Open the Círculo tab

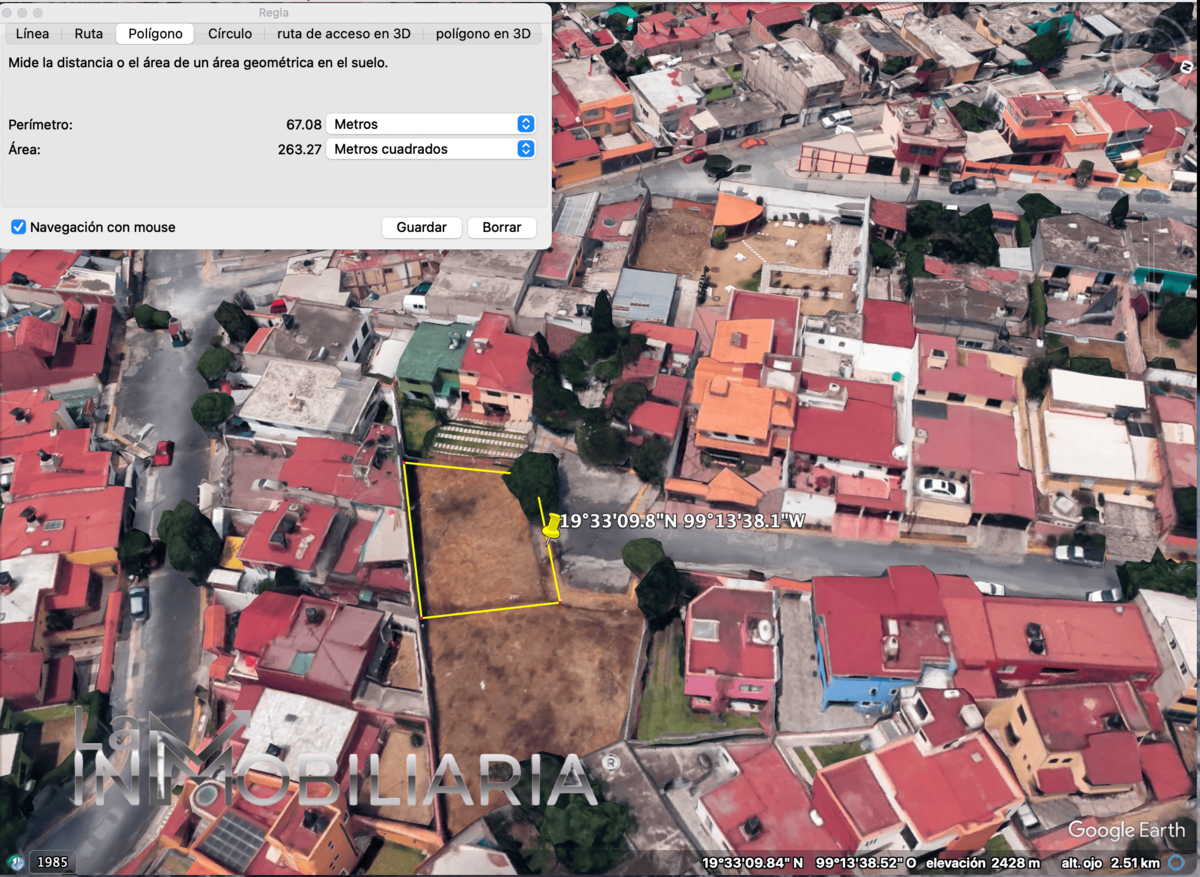230,33
